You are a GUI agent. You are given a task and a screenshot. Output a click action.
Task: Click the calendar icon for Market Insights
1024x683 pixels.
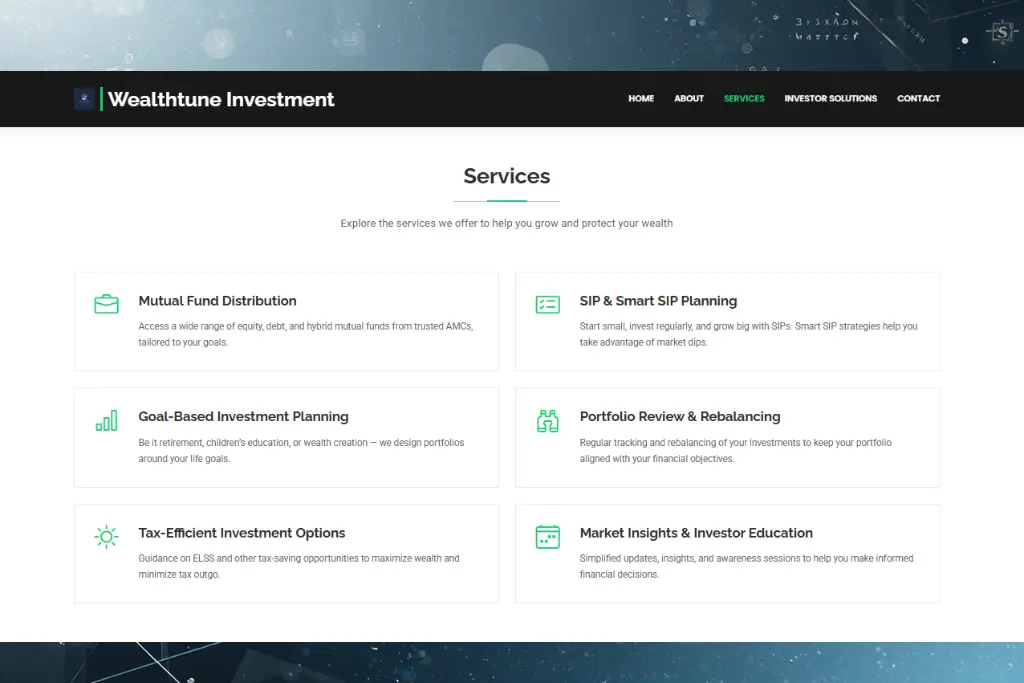547,537
